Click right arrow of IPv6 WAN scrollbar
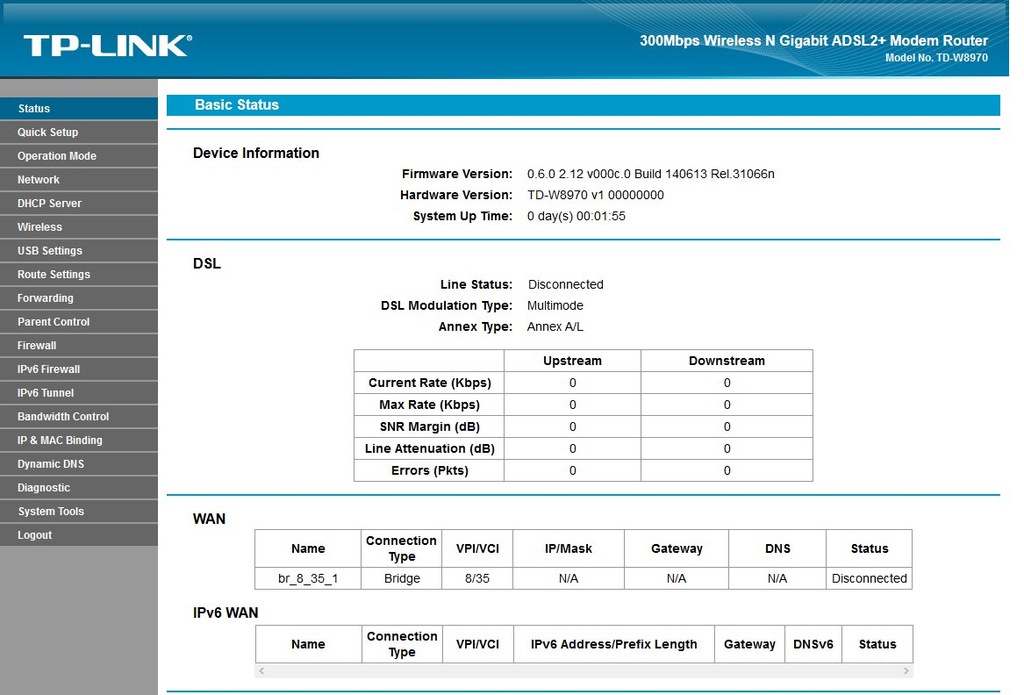 point(906,671)
